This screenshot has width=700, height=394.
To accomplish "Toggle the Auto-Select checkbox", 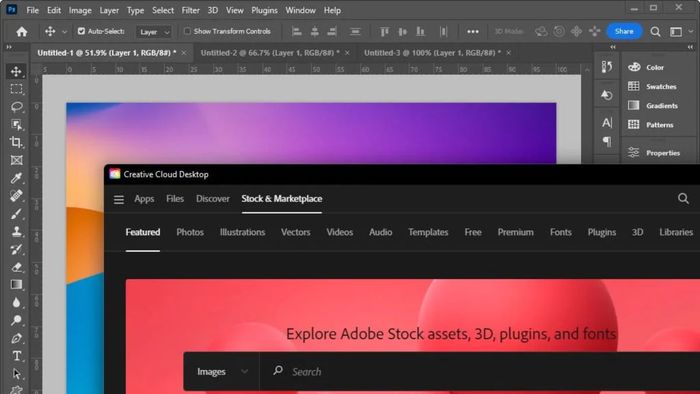I will pyautogui.click(x=81, y=31).
